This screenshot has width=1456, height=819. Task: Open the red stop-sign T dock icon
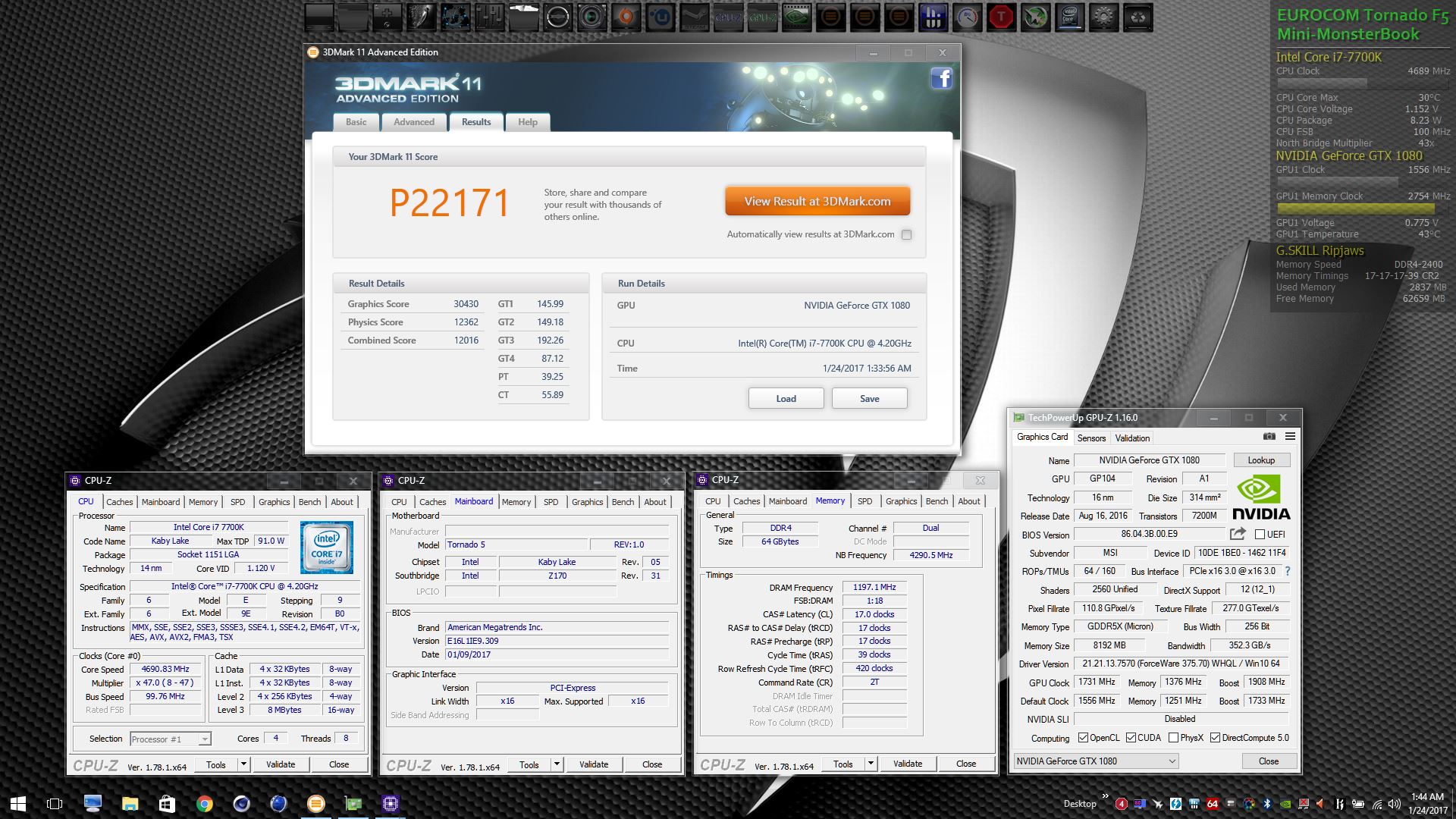[x=1002, y=17]
